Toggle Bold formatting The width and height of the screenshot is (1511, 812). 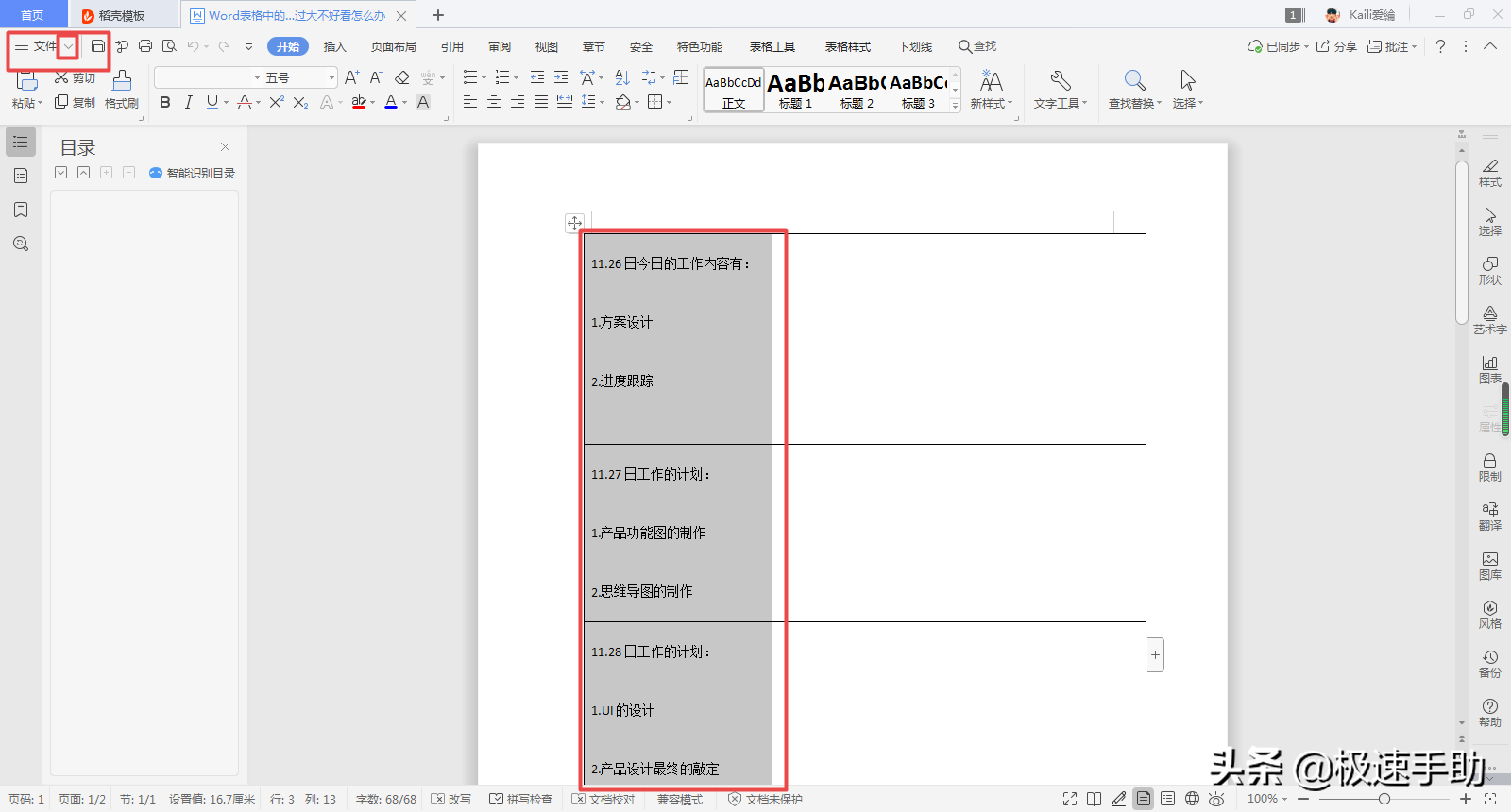pos(165,102)
